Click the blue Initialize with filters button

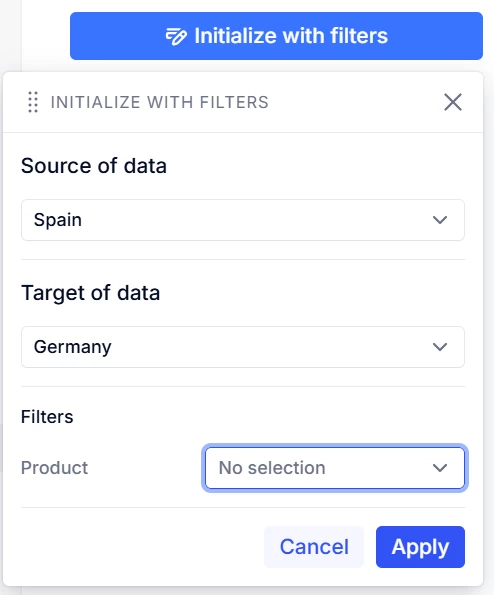[x=276, y=36]
